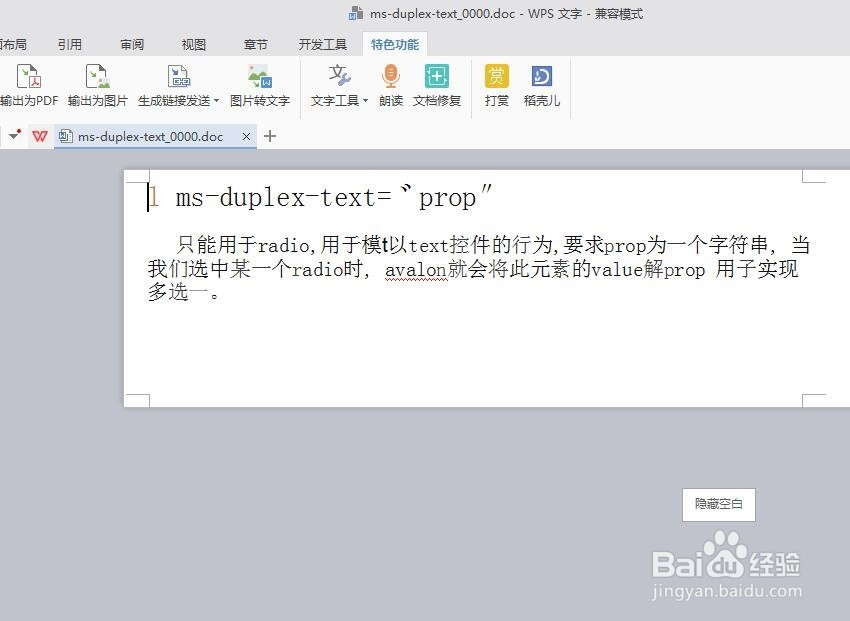Open the 审阅 ribbon tab
Screen dimensions: 850x621
131,43
